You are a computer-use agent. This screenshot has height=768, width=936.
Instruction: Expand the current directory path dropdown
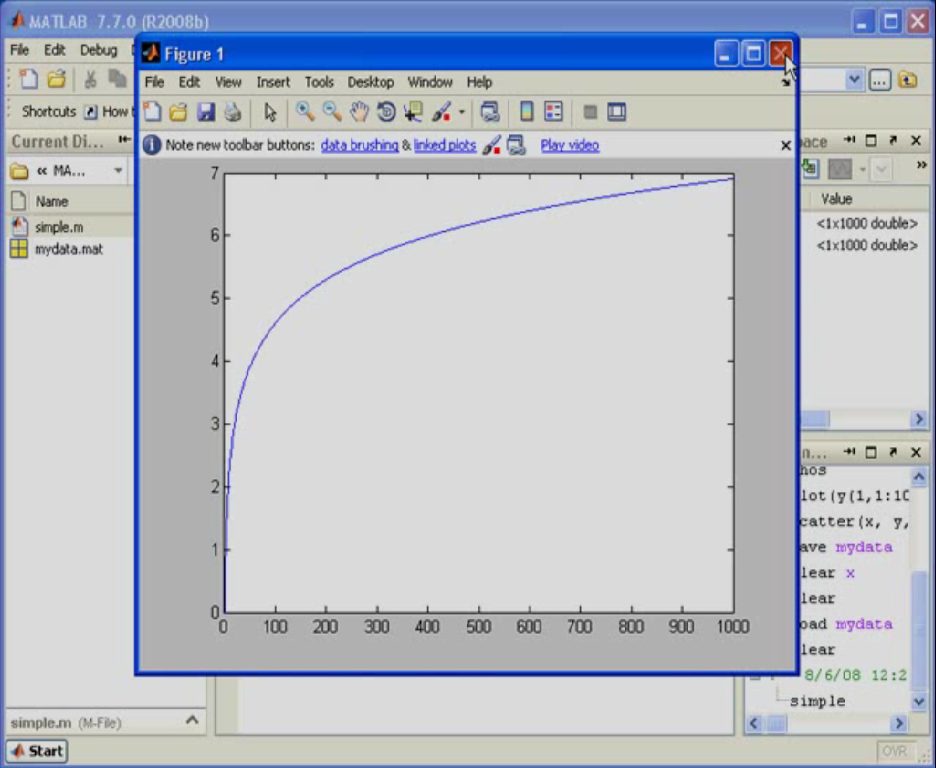pyautogui.click(x=118, y=171)
